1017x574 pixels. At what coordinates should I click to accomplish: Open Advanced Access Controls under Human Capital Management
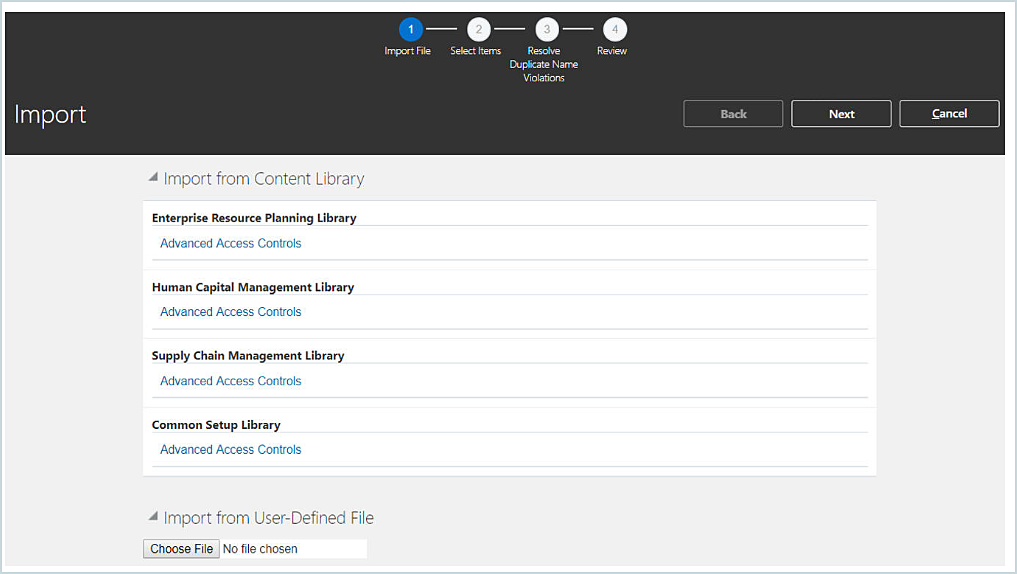point(230,312)
